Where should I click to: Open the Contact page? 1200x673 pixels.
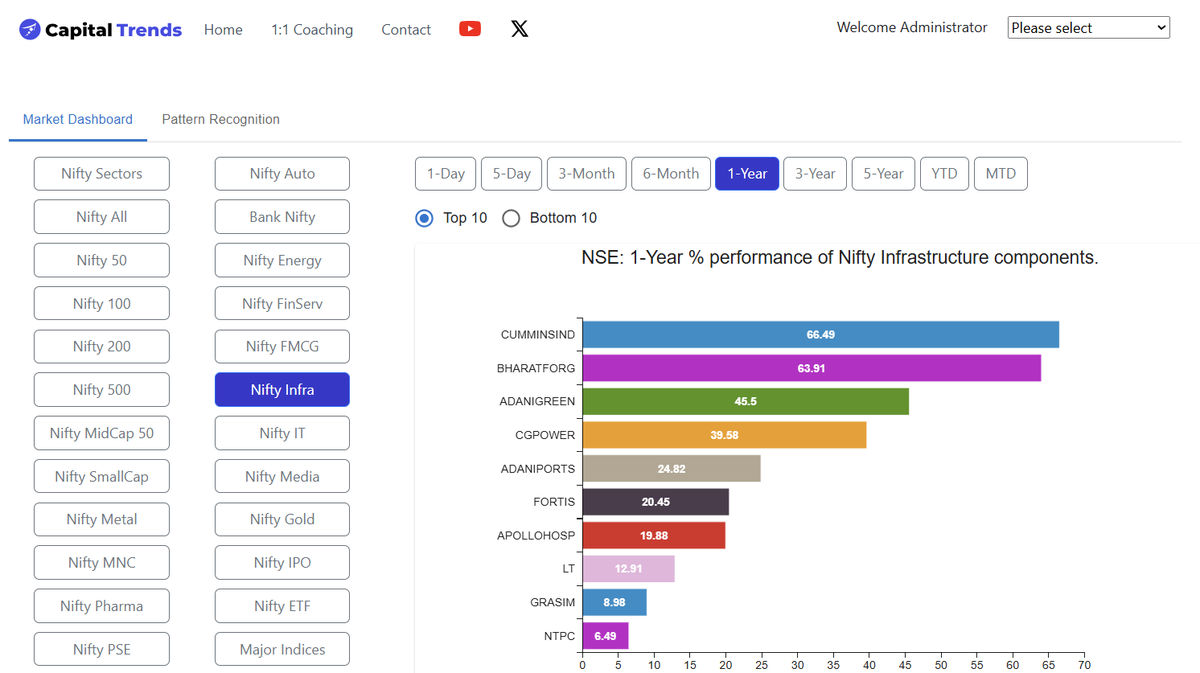click(406, 30)
